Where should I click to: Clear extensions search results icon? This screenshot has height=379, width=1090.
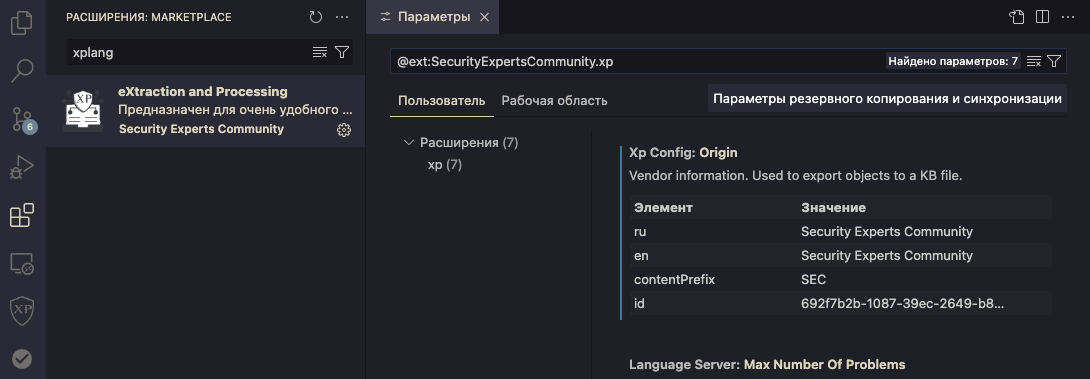[x=320, y=52]
